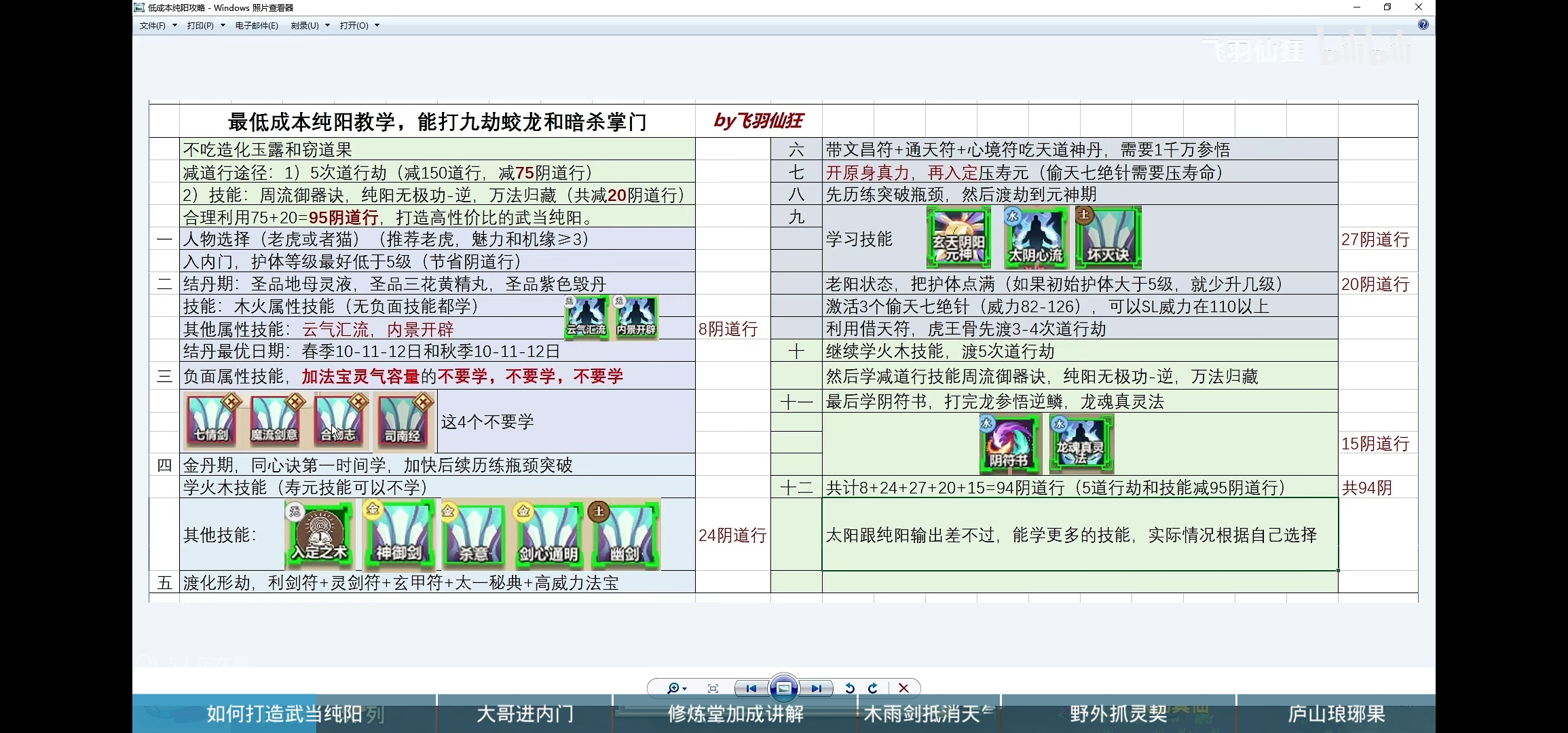Click the cell 先历练突破瓶颈，然后渡劫到元神期

pyautogui.click(x=1080, y=194)
